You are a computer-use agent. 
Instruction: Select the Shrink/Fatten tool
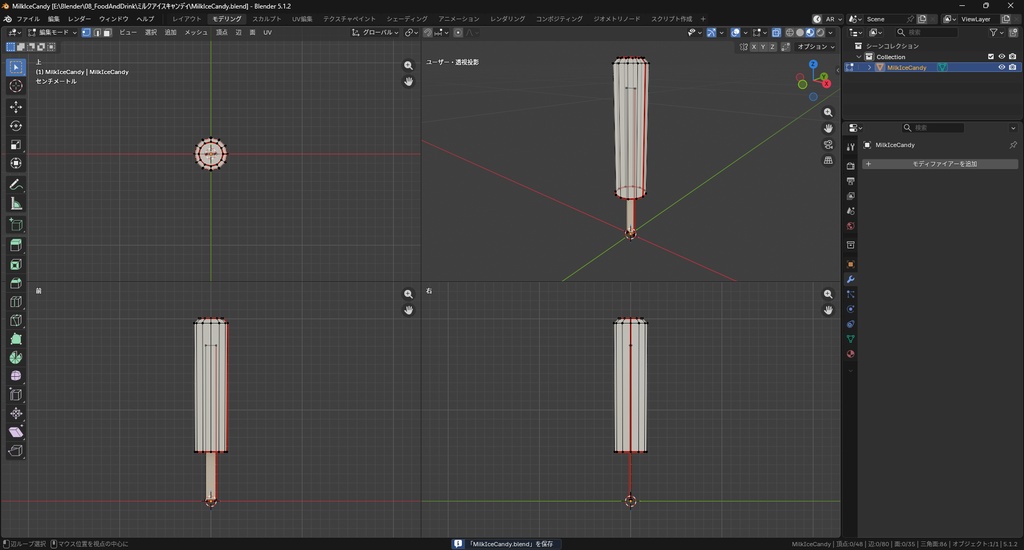(16, 413)
